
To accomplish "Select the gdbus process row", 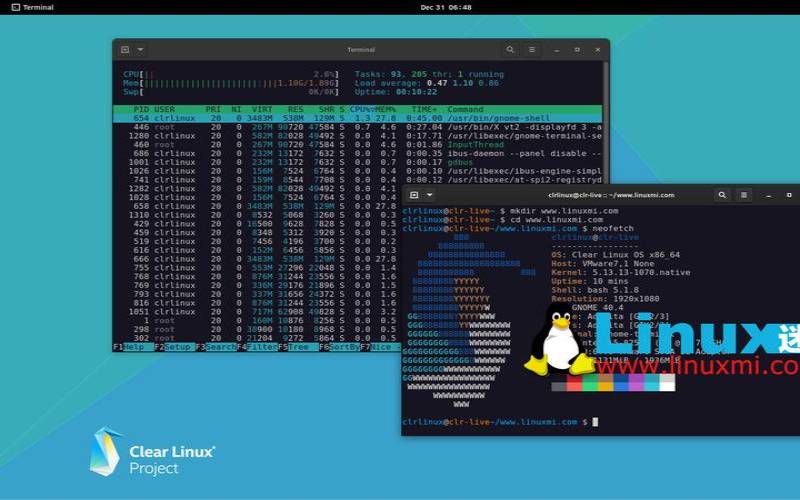I will pos(357,162).
